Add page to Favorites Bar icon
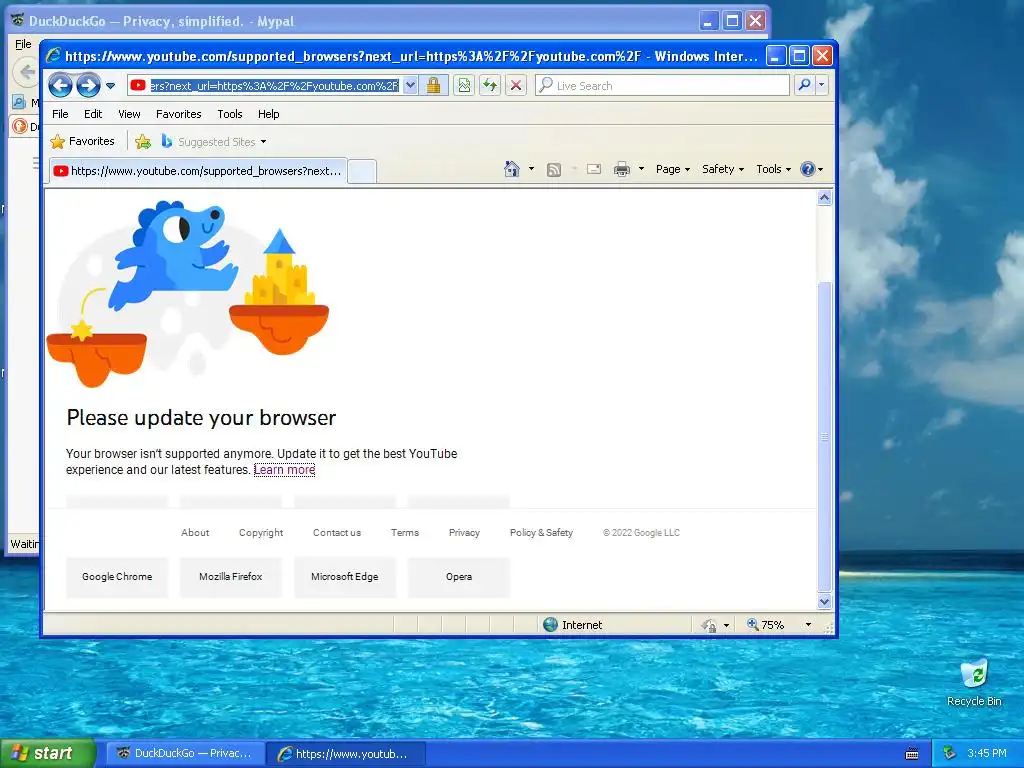The width and height of the screenshot is (1024, 768). coord(143,141)
